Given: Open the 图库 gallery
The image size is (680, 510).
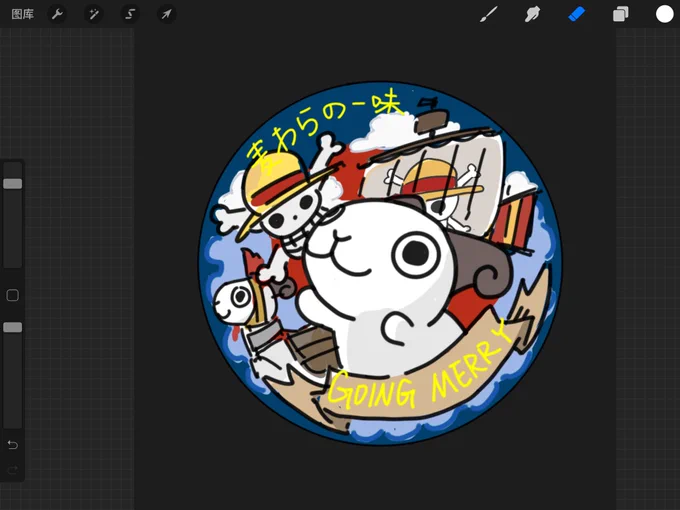Looking at the screenshot, I should (x=23, y=14).
